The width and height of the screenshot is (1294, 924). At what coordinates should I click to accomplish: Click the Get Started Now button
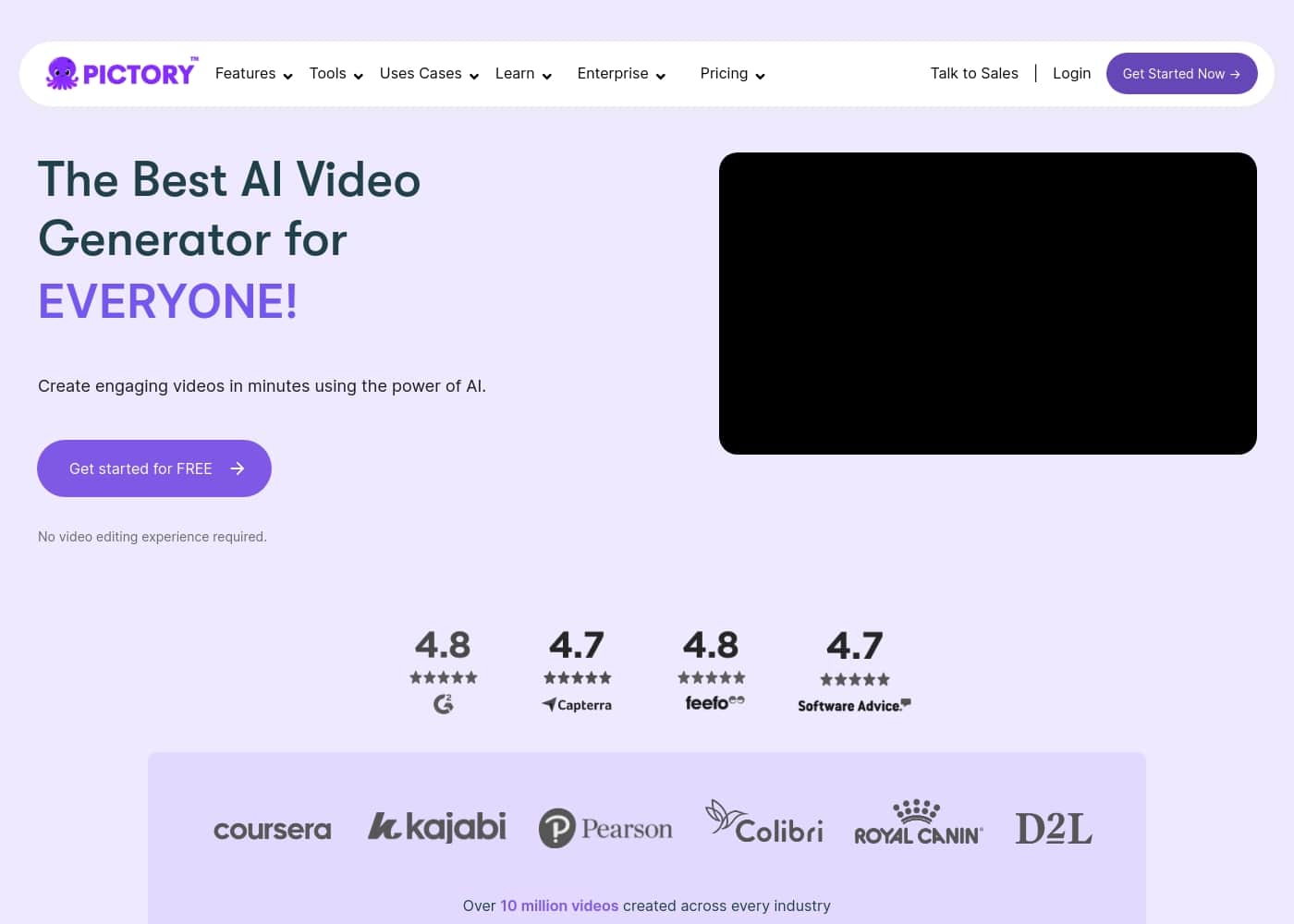point(1182,74)
